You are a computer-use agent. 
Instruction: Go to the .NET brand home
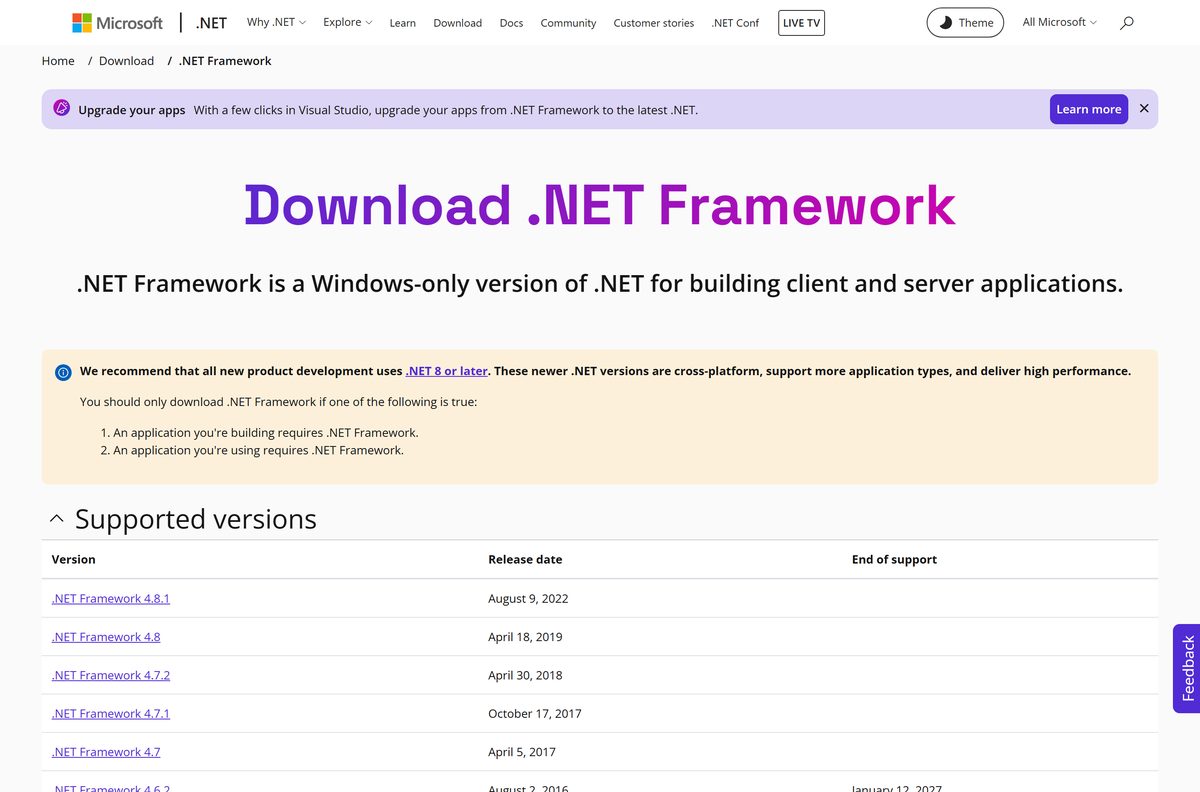212,22
